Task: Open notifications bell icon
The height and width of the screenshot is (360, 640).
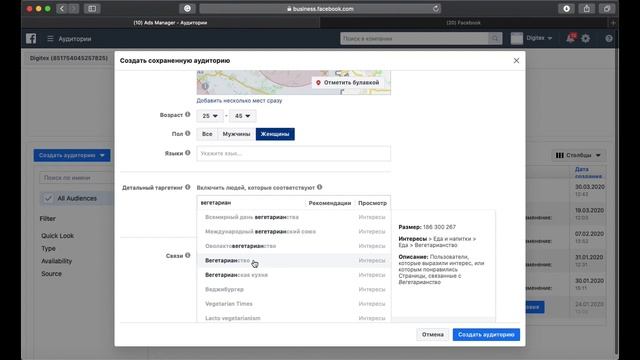Action: point(571,38)
